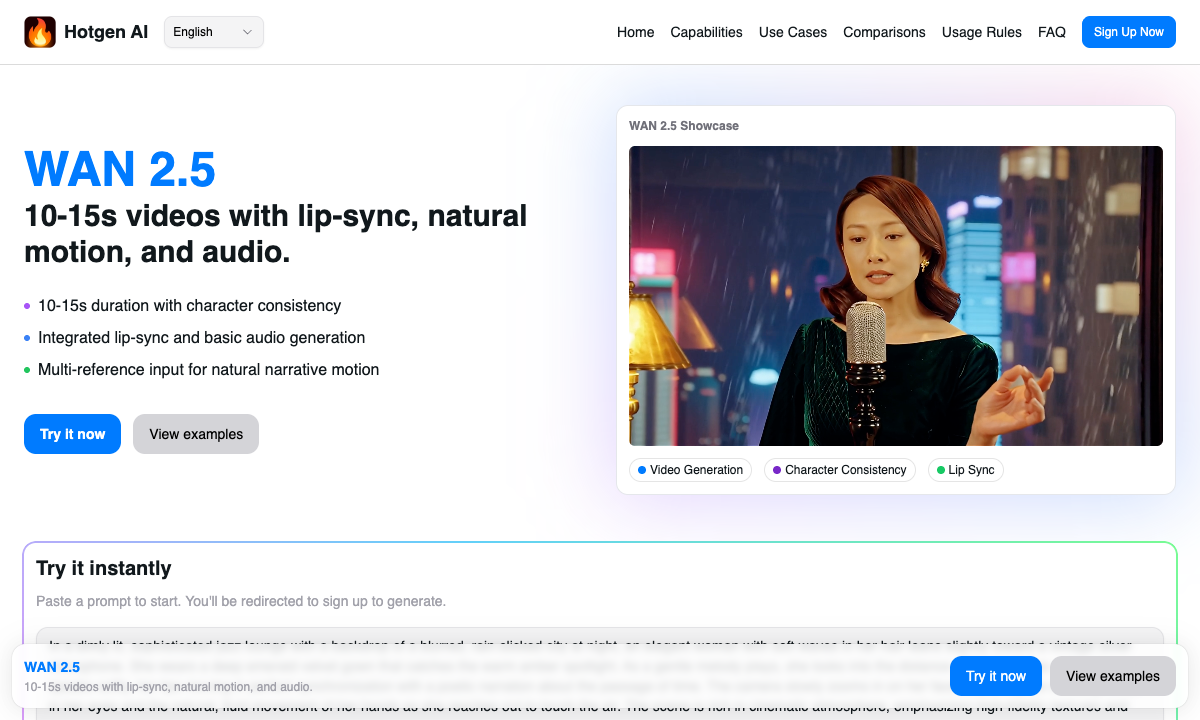Image resolution: width=1200 pixels, height=720 pixels.
Task: Click the Hotgen AI flame logo
Action: (40, 32)
